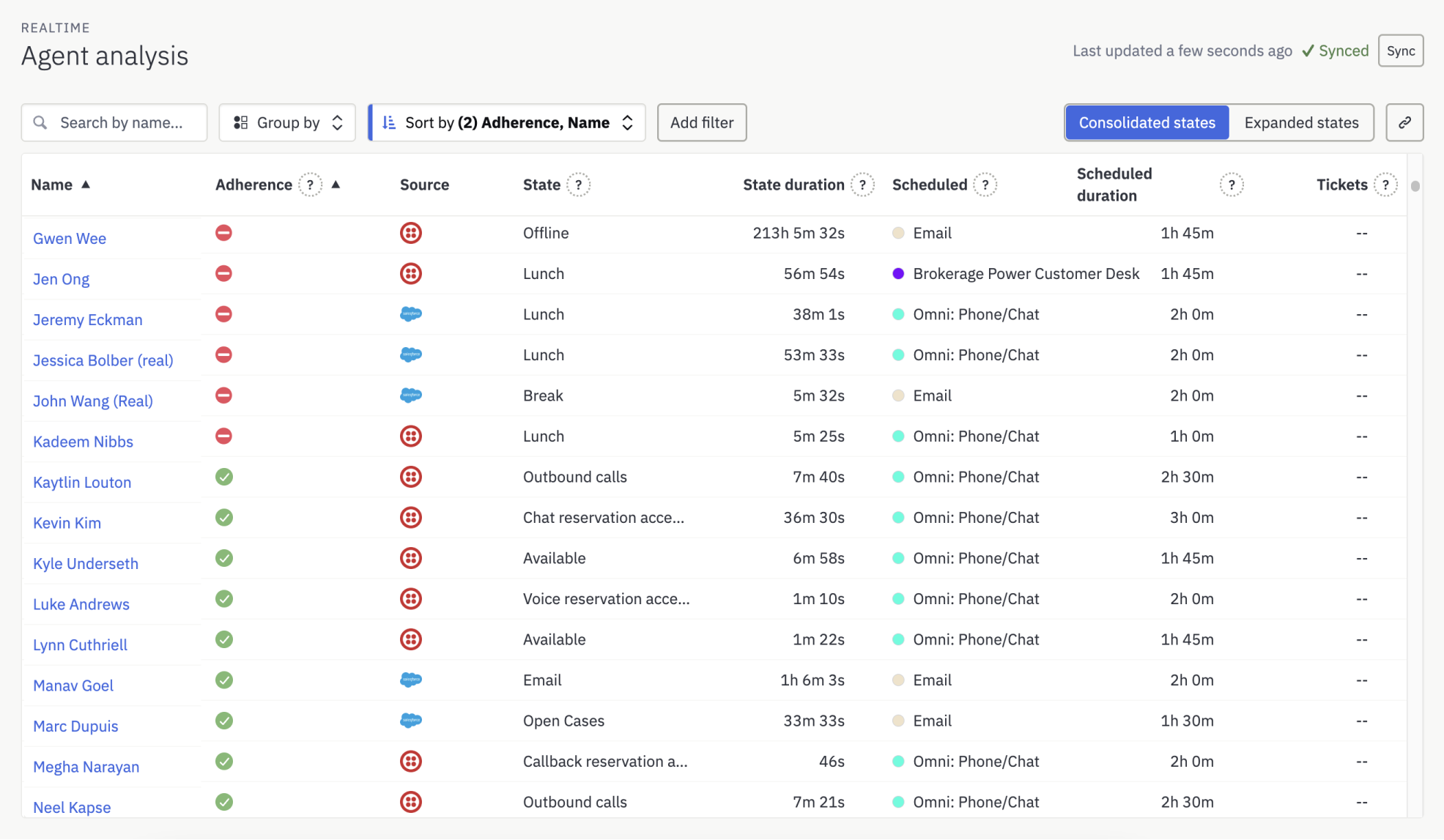Switch to Expanded states view

pyautogui.click(x=1301, y=122)
